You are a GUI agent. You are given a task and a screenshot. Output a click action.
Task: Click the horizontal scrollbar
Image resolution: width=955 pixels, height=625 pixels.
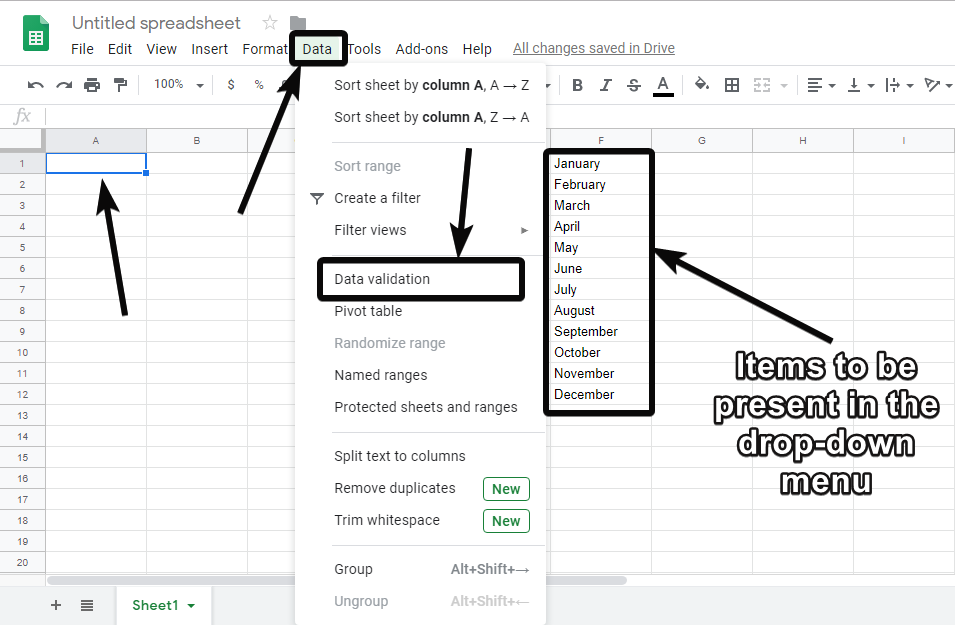coord(337,580)
